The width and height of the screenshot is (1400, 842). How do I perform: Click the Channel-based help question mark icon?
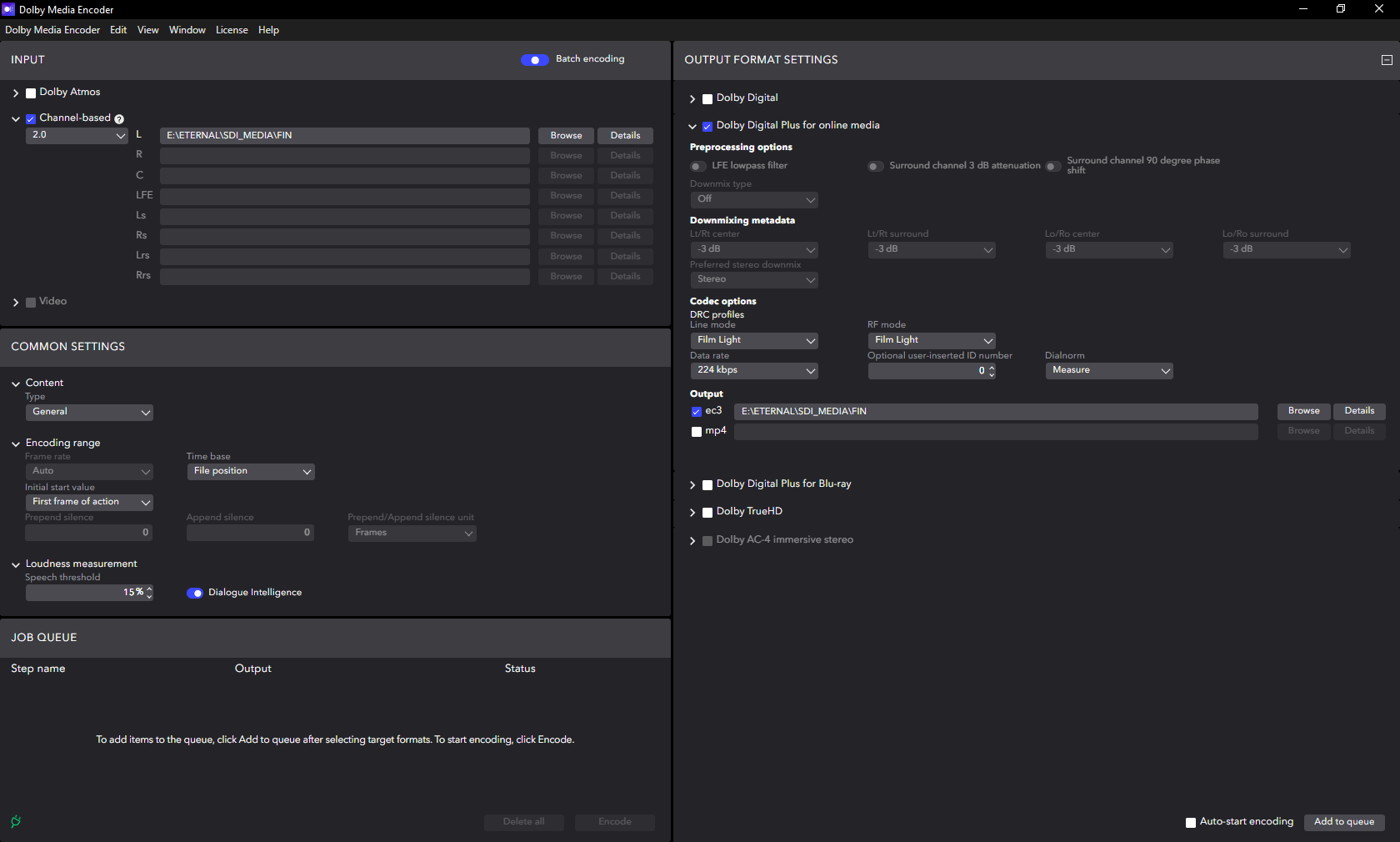point(119,119)
